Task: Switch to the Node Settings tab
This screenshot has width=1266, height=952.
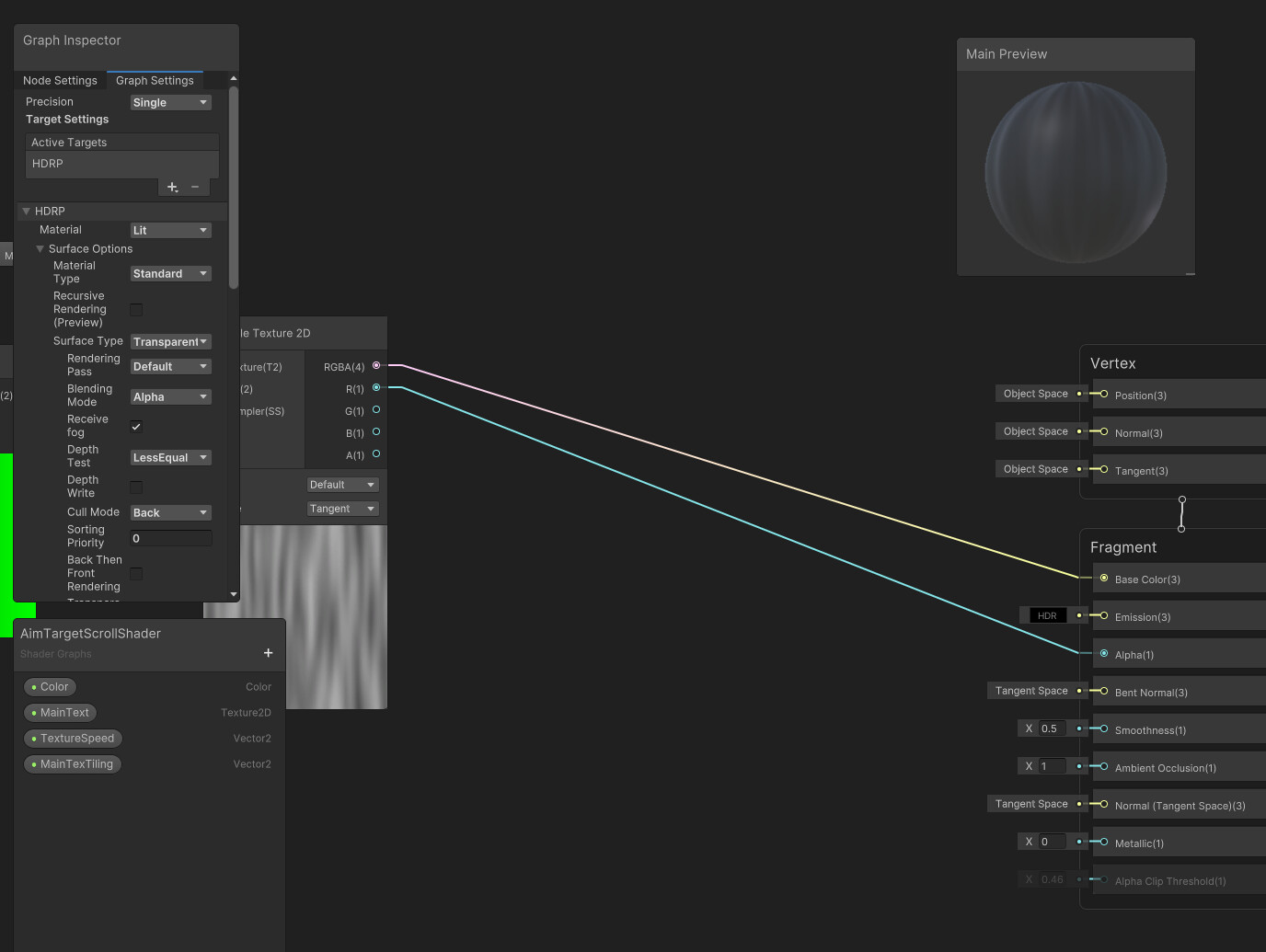Action: [60, 81]
